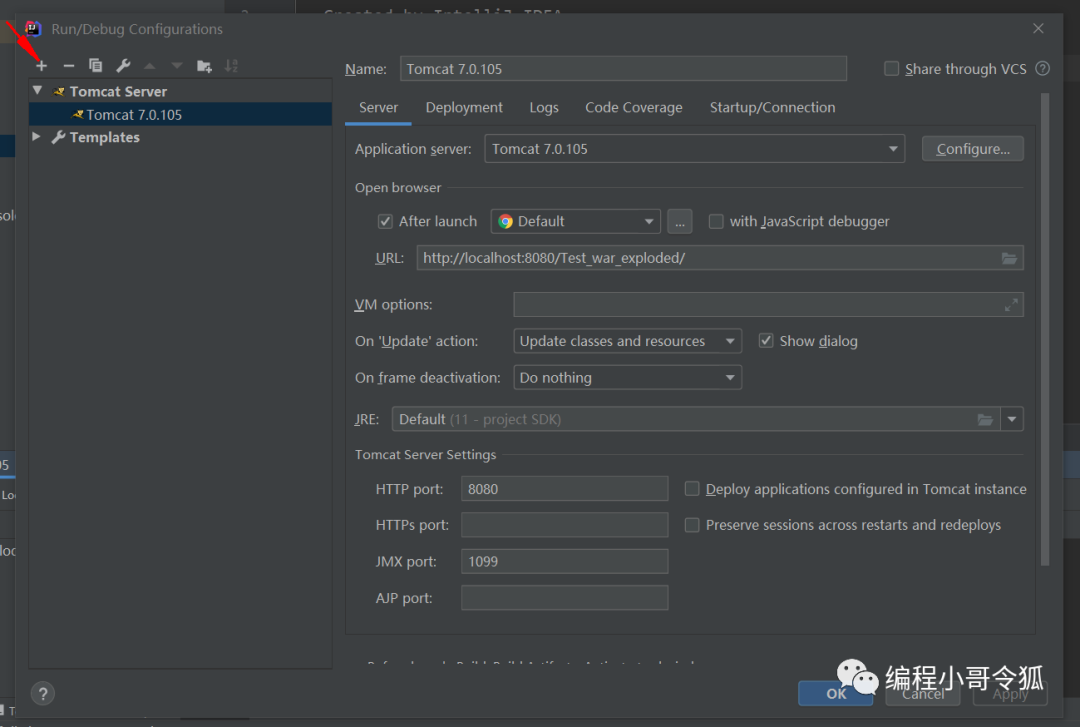Select the Tomcat 7.0.105 configuration item
This screenshot has height=727, width=1080.
tap(180, 114)
